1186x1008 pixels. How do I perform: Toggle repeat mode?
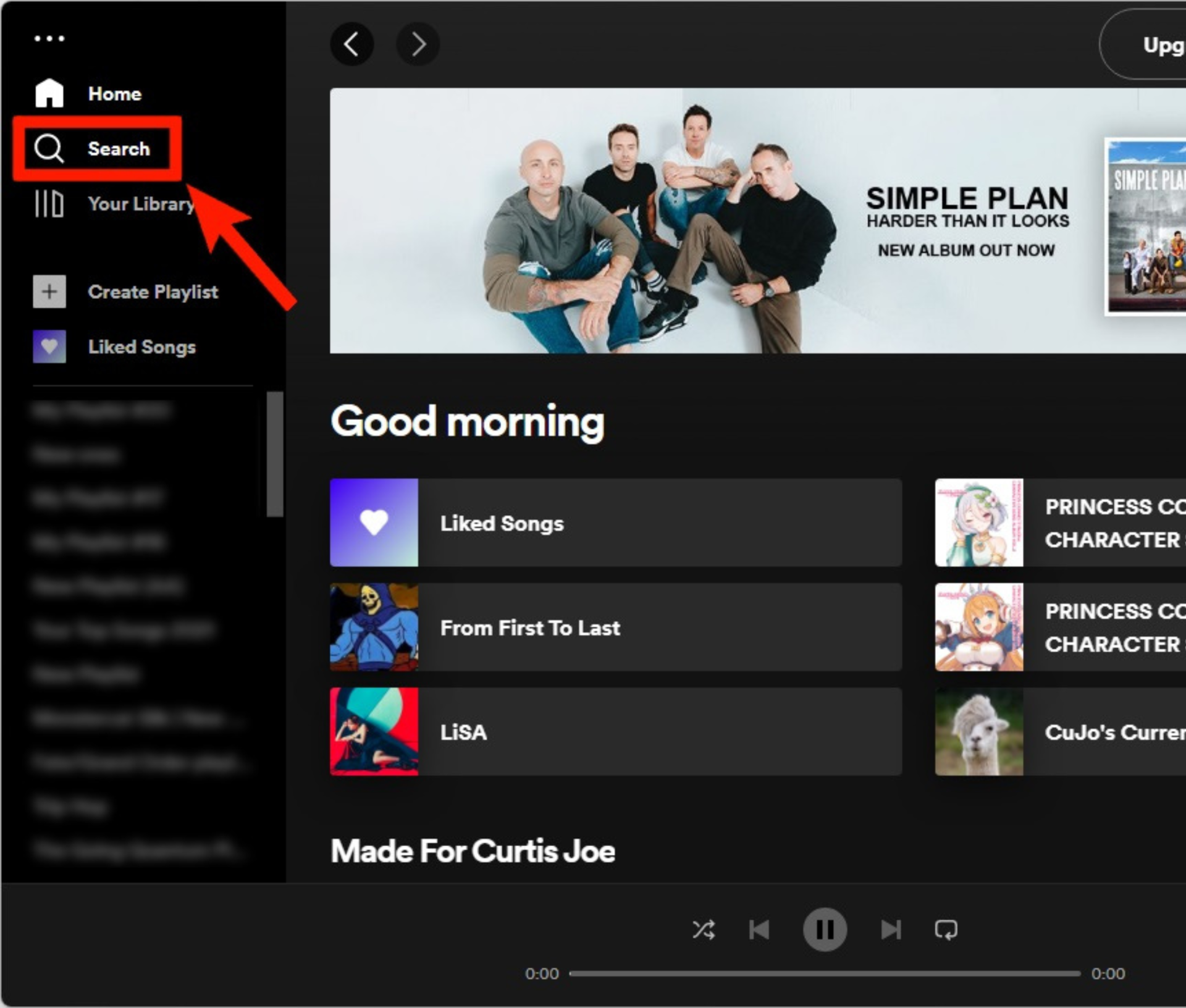click(x=946, y=930)
